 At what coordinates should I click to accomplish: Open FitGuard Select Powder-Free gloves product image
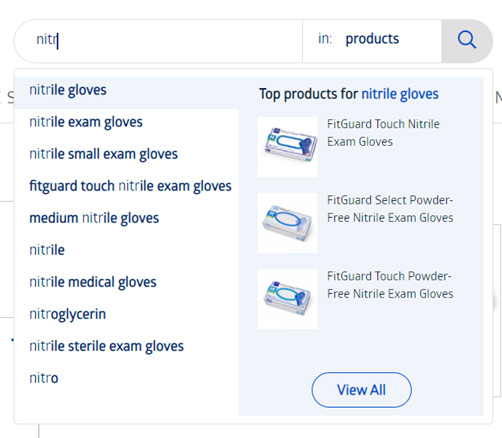point(287,223)
